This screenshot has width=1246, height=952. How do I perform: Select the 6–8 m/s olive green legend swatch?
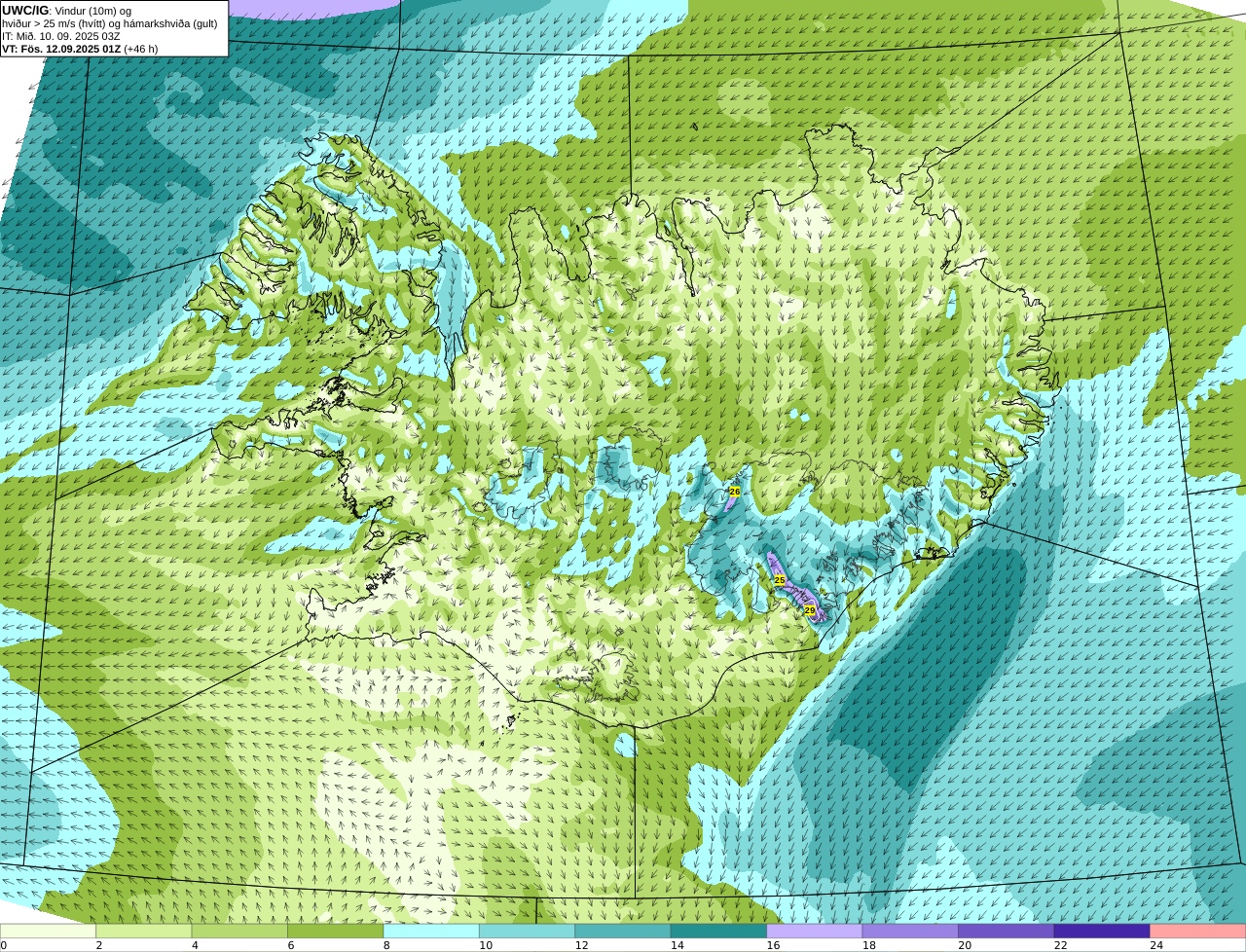pos(335,931)
